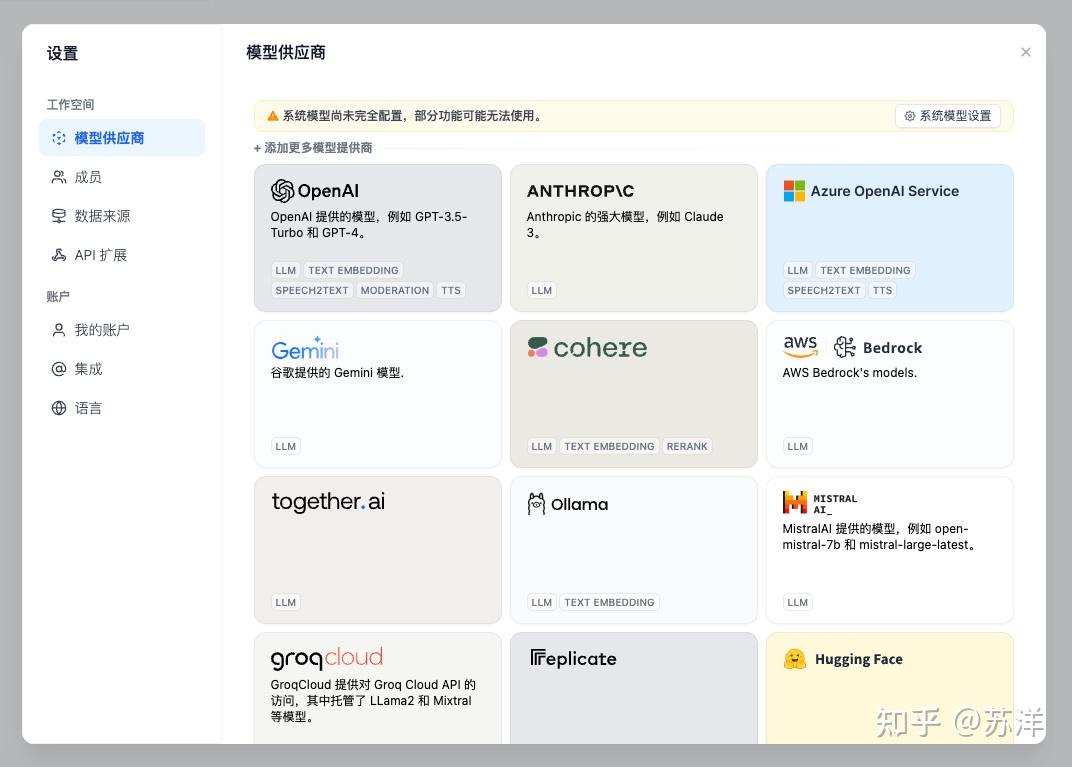Screen dimensions: 1072x767
Task: Switch to 语言 language settings
Action: pyautogui.click(x=88, y=408)
